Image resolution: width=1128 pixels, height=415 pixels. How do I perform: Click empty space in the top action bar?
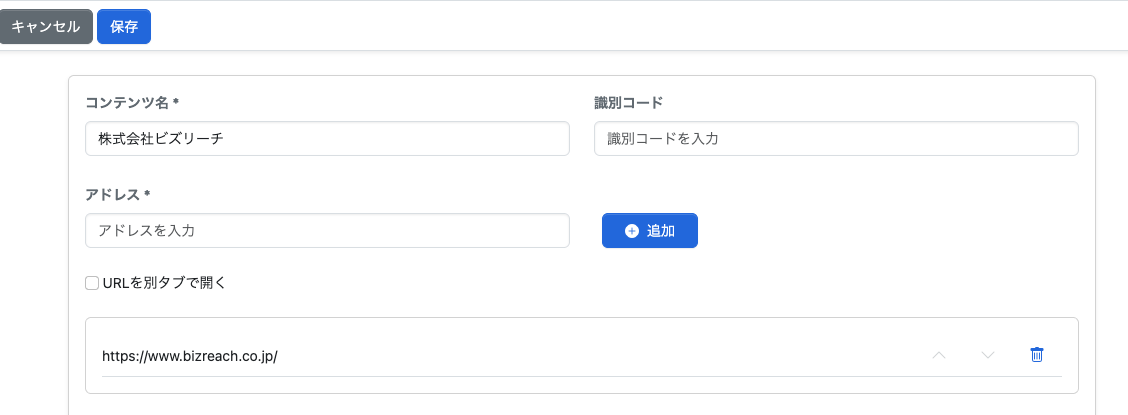[633, 26]
